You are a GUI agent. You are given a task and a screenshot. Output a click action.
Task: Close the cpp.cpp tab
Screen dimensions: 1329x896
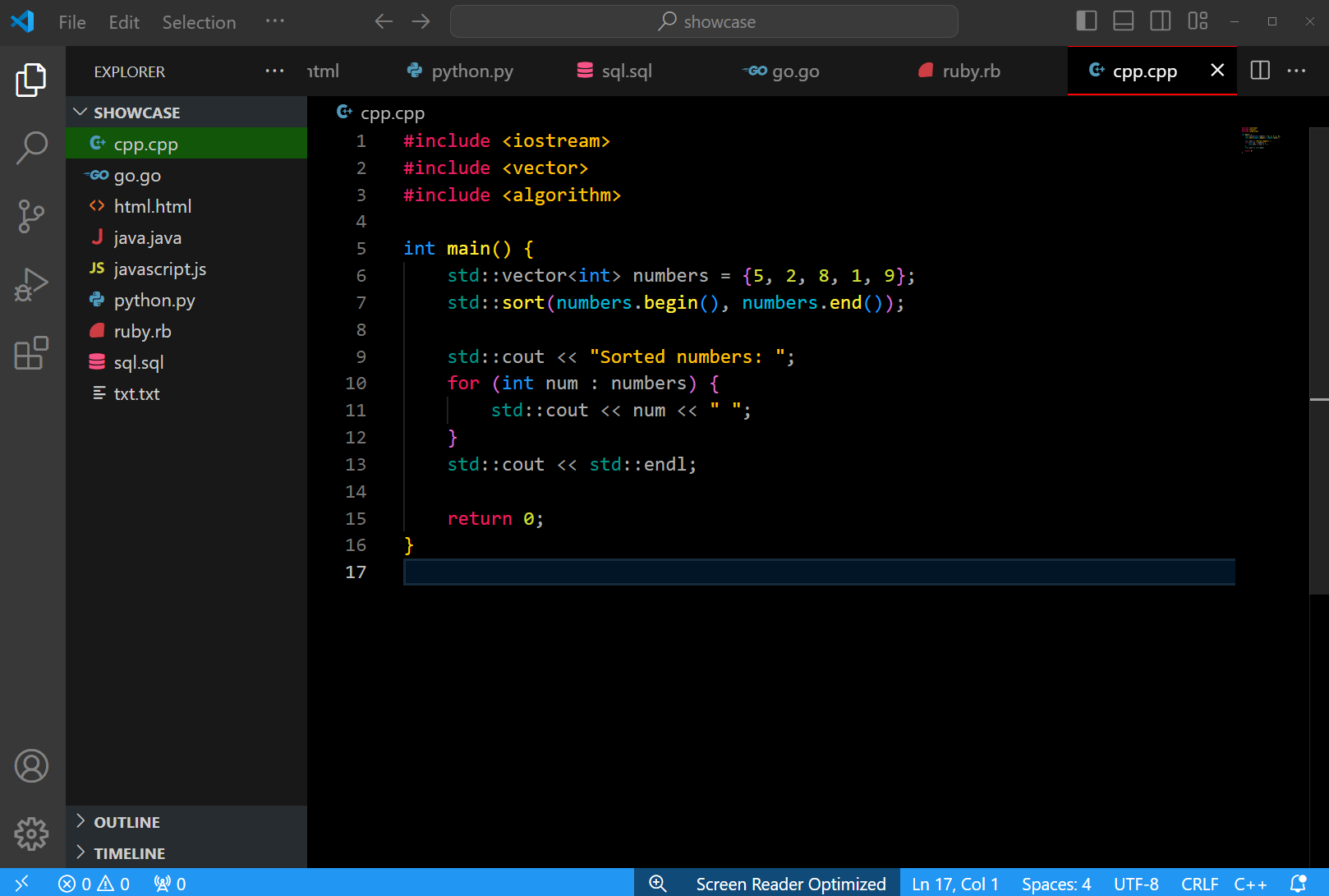coord(1217,71)
